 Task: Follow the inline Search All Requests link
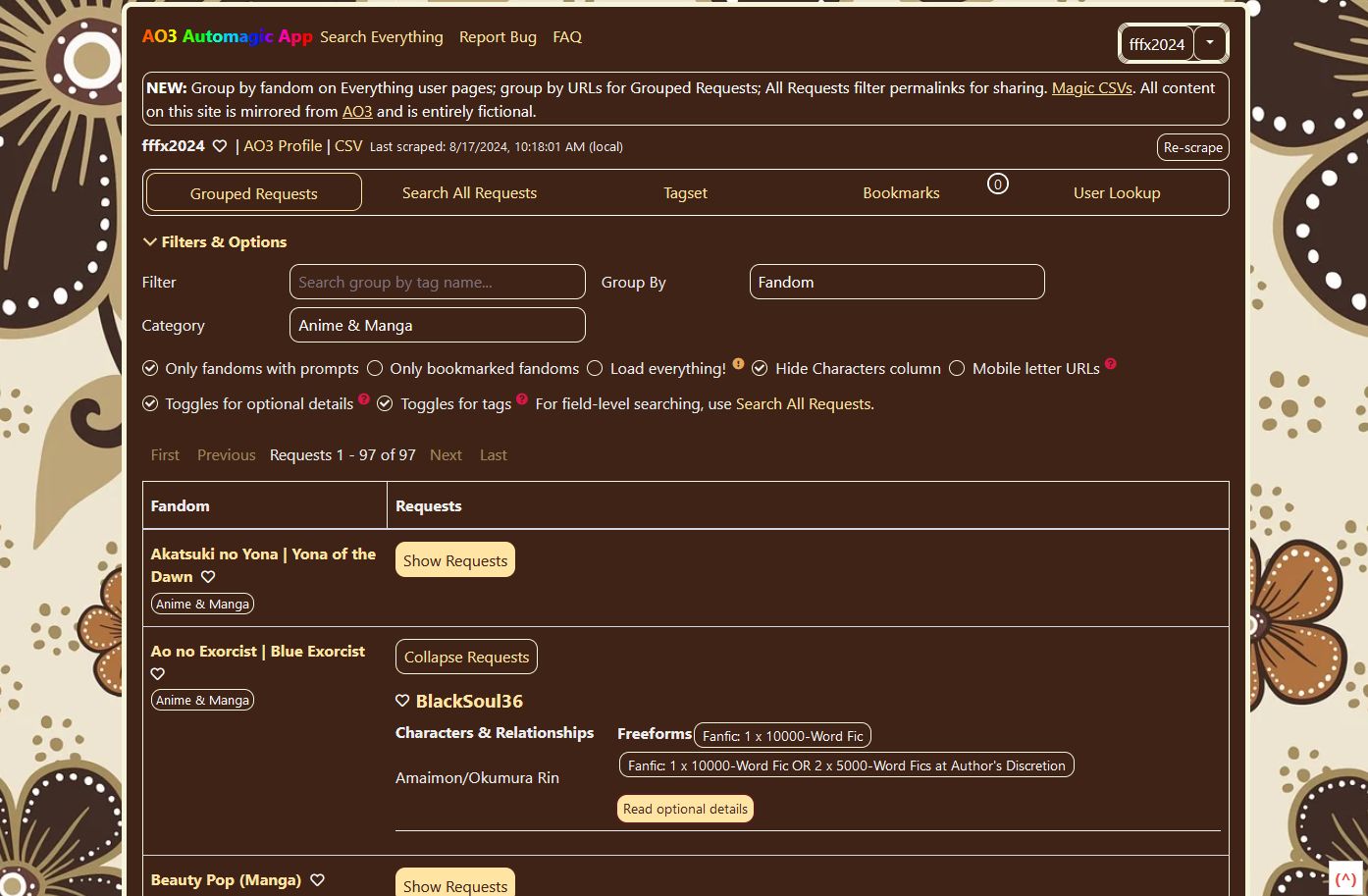[x=803, y=404]
